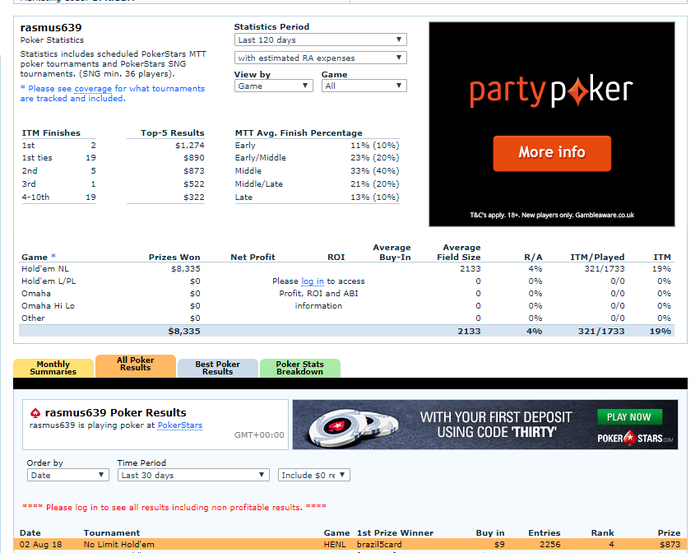Image resolution: width=700 pixels, height=553 pixels.
Task: Click the brazil5card winner name
Action: pos(379,545)
